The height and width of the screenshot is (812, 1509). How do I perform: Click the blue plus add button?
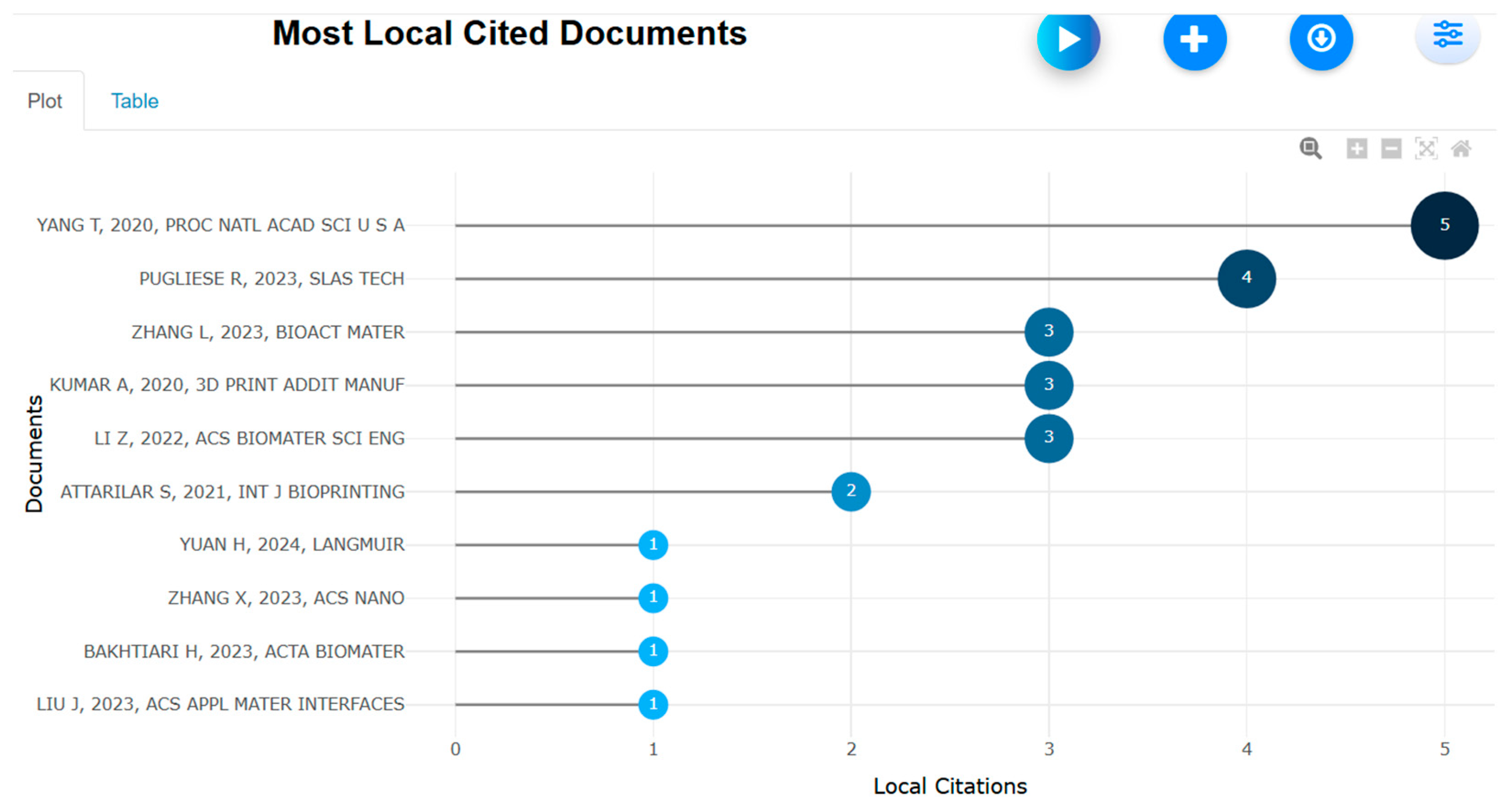[1194, 40]
